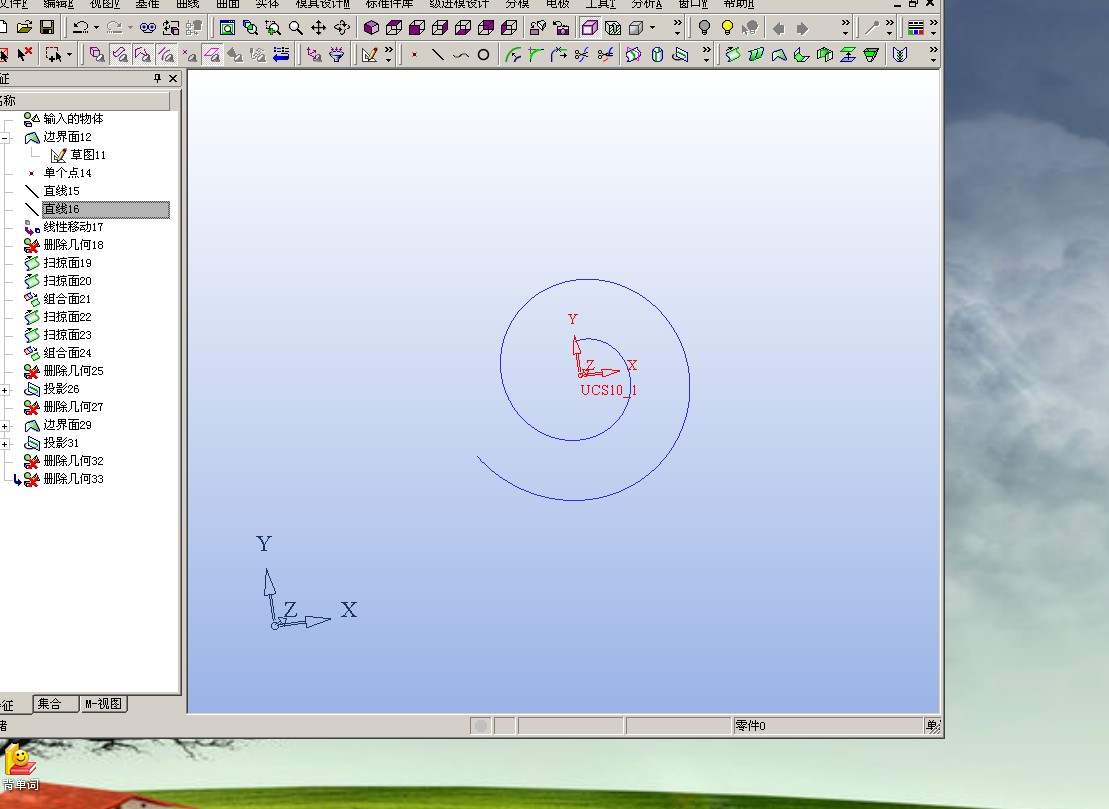Select the magnifier zoom tool
The width and height of the screenshot is (1109, 809).
coord(296,28)
